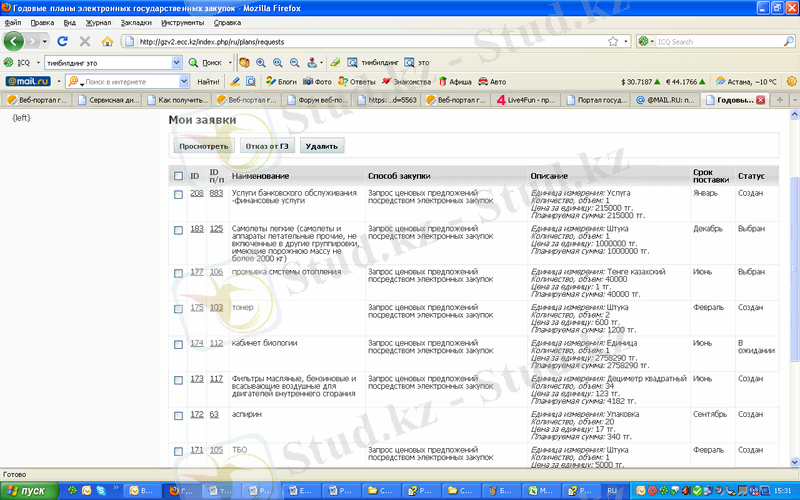Stop page loading with the X icon
800x500 pixels.
coord(84,42)
